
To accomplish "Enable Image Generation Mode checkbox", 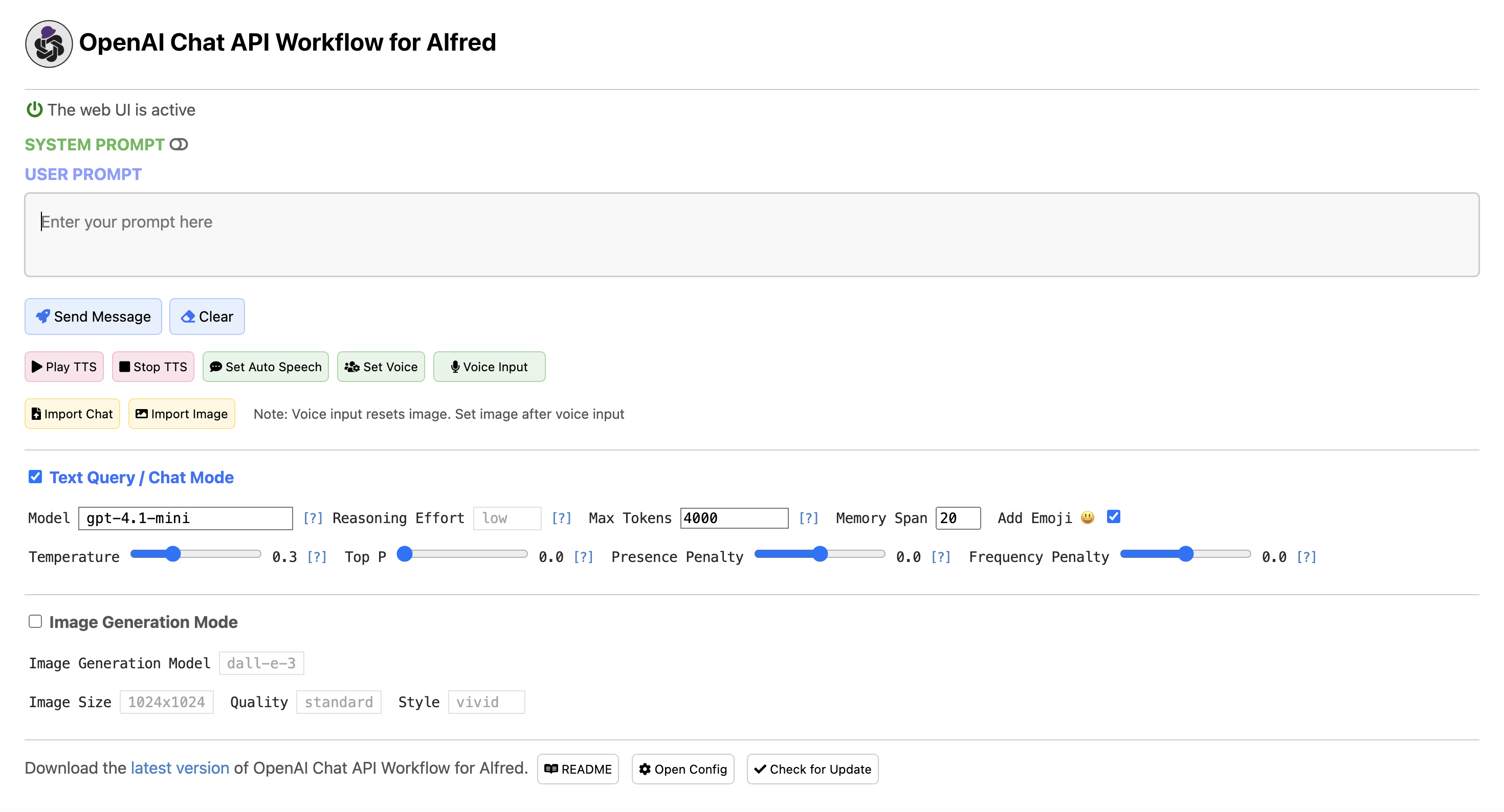I will (35, 621).
